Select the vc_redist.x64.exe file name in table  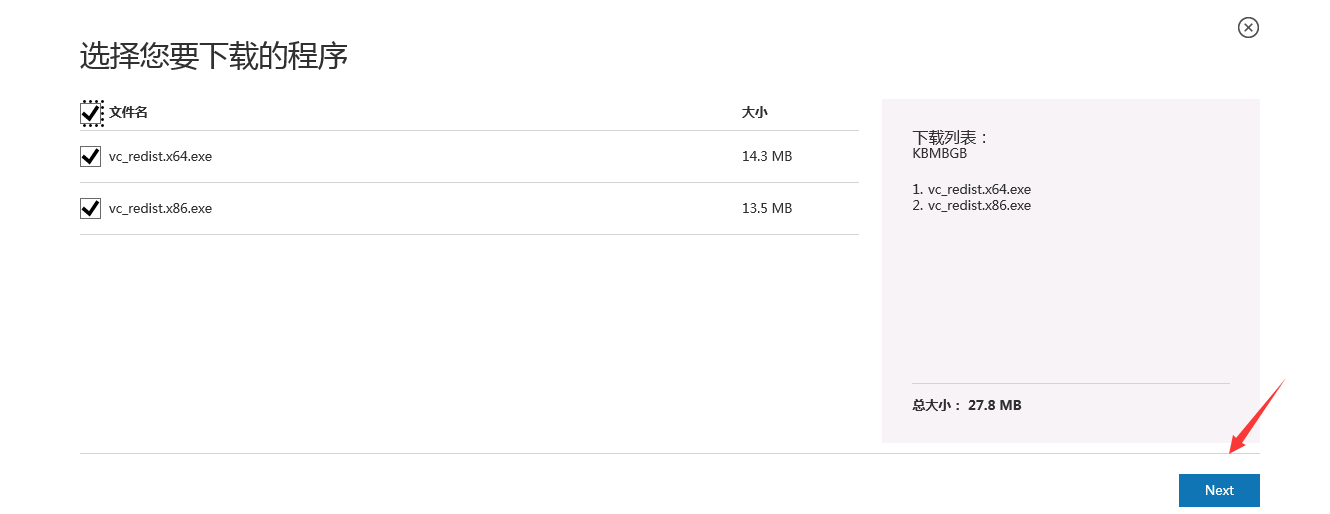point(160,156)
